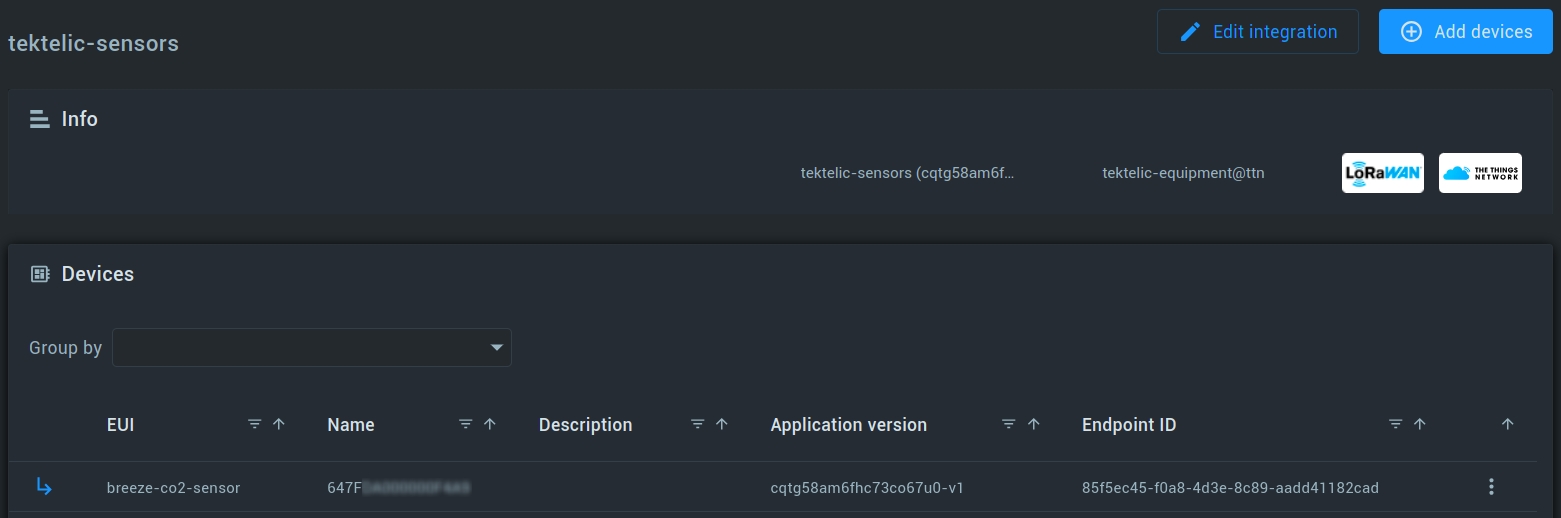Open filter for Endpoint ID column
Screen dimensions: 1561x518
[1395, 425]
